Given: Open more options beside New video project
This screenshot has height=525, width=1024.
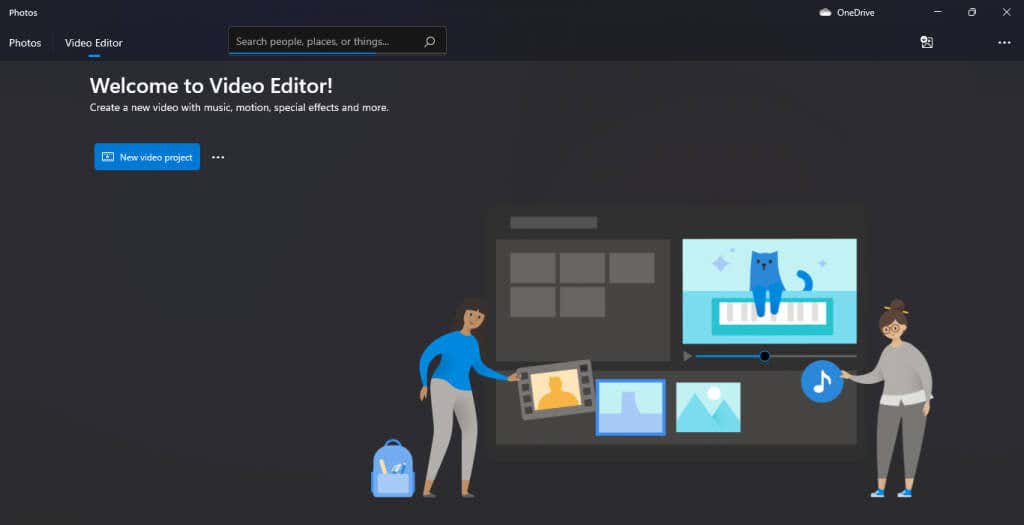Looking at the screenshot, I should (x=218, y=157).
